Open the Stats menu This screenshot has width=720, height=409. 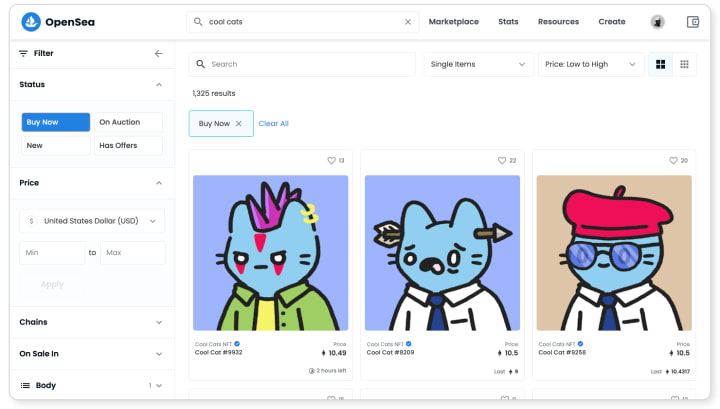[x=508, y=22]
